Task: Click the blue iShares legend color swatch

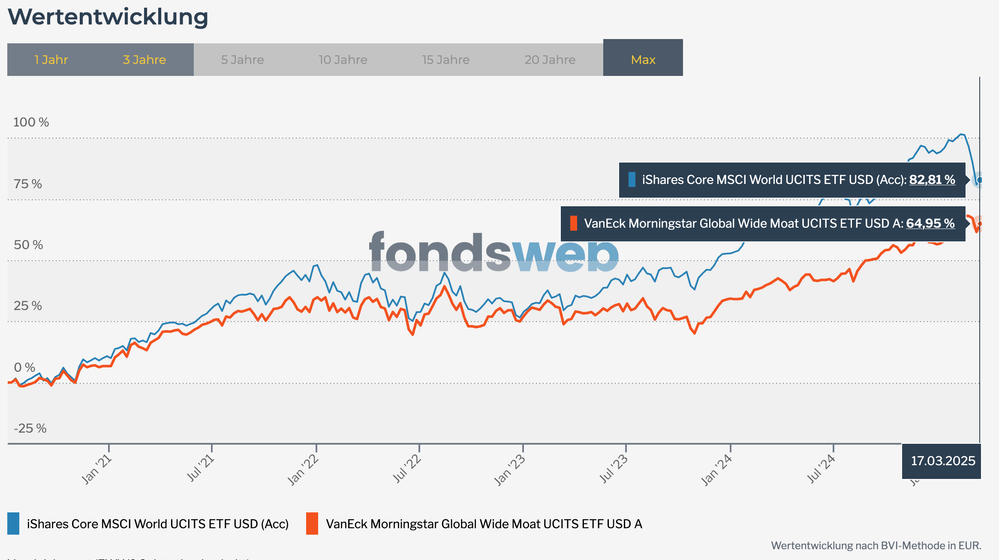Action: point(13,524)
